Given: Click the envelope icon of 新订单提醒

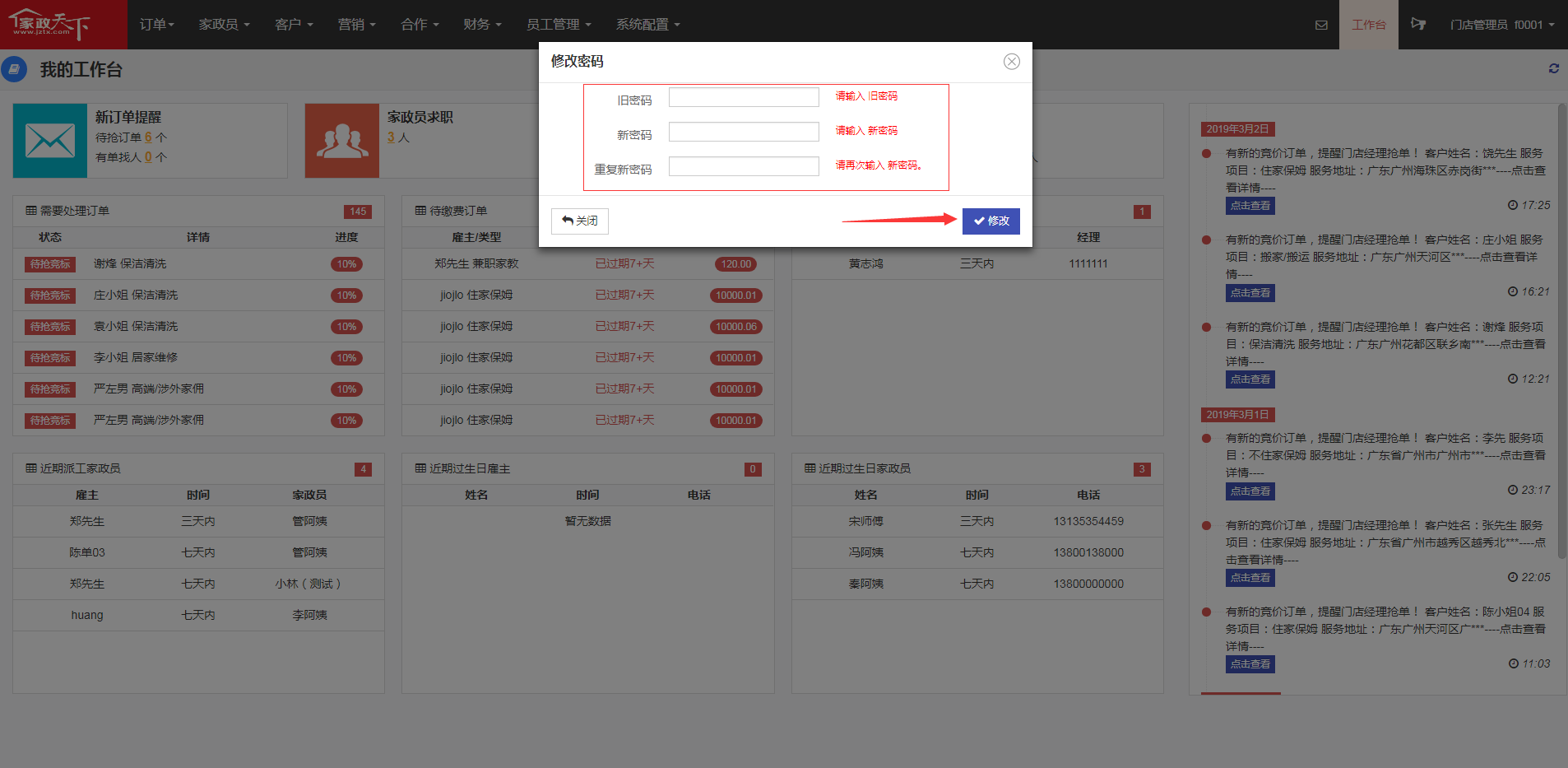Looking at the screenshot, I should click(x=50, y=141).
